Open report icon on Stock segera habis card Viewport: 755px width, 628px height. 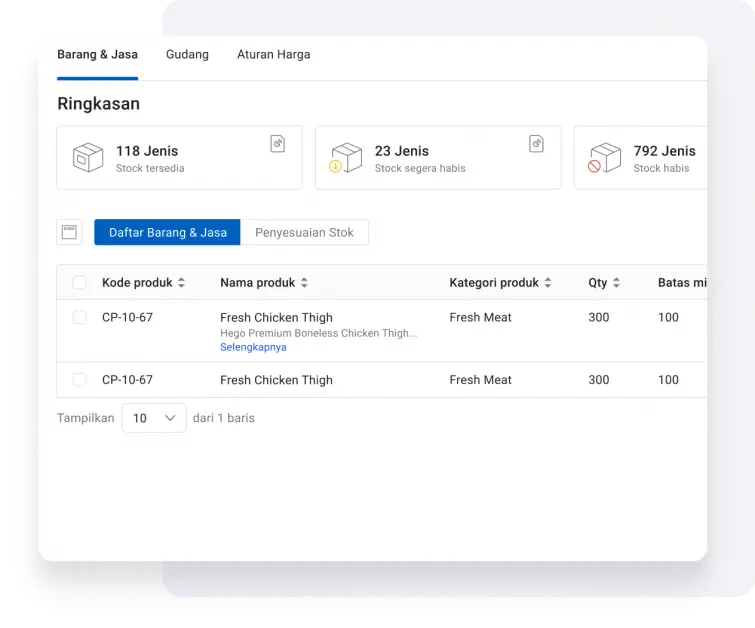[536, 144]
